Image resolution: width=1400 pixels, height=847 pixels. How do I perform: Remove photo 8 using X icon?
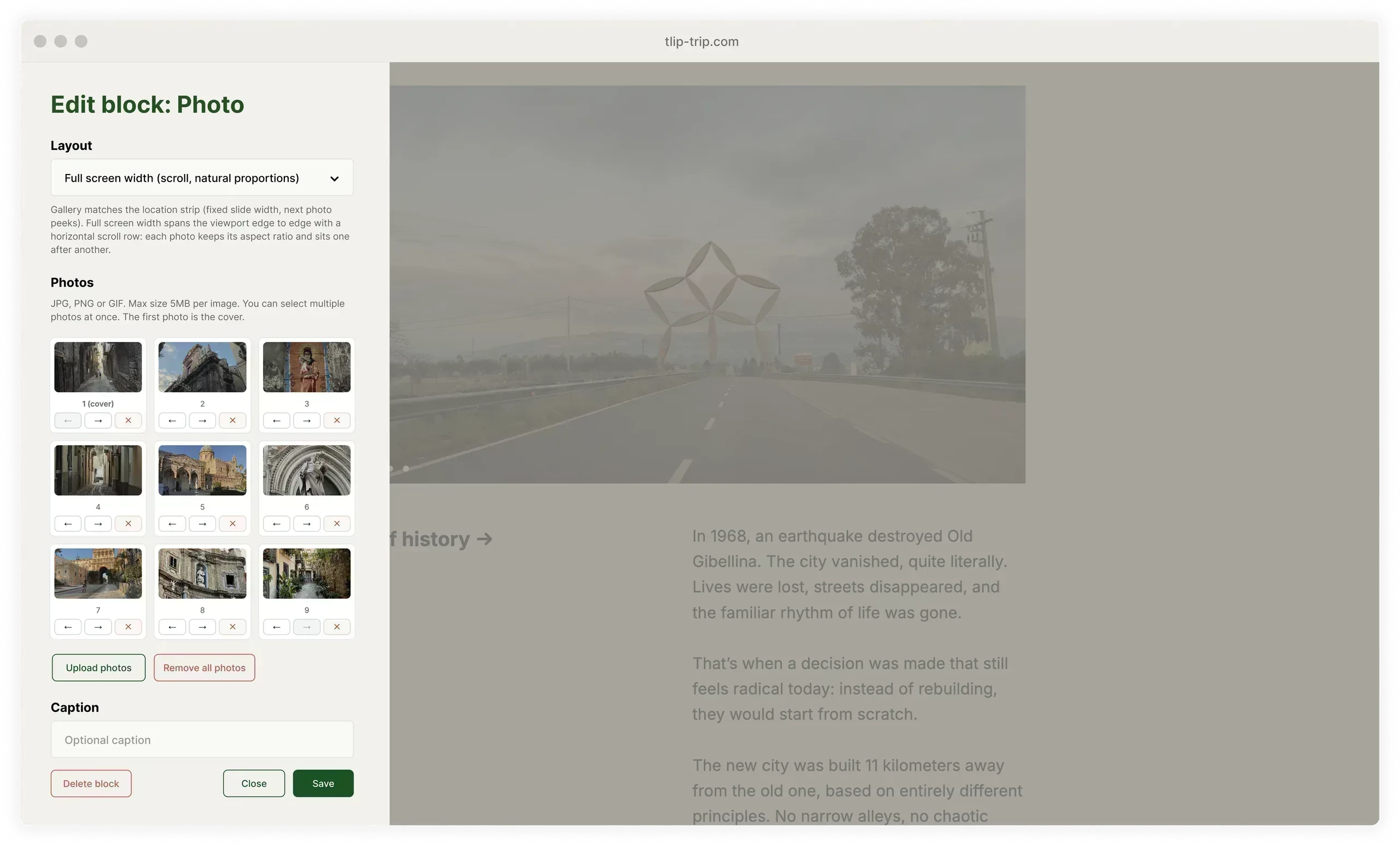coord(232,627)
